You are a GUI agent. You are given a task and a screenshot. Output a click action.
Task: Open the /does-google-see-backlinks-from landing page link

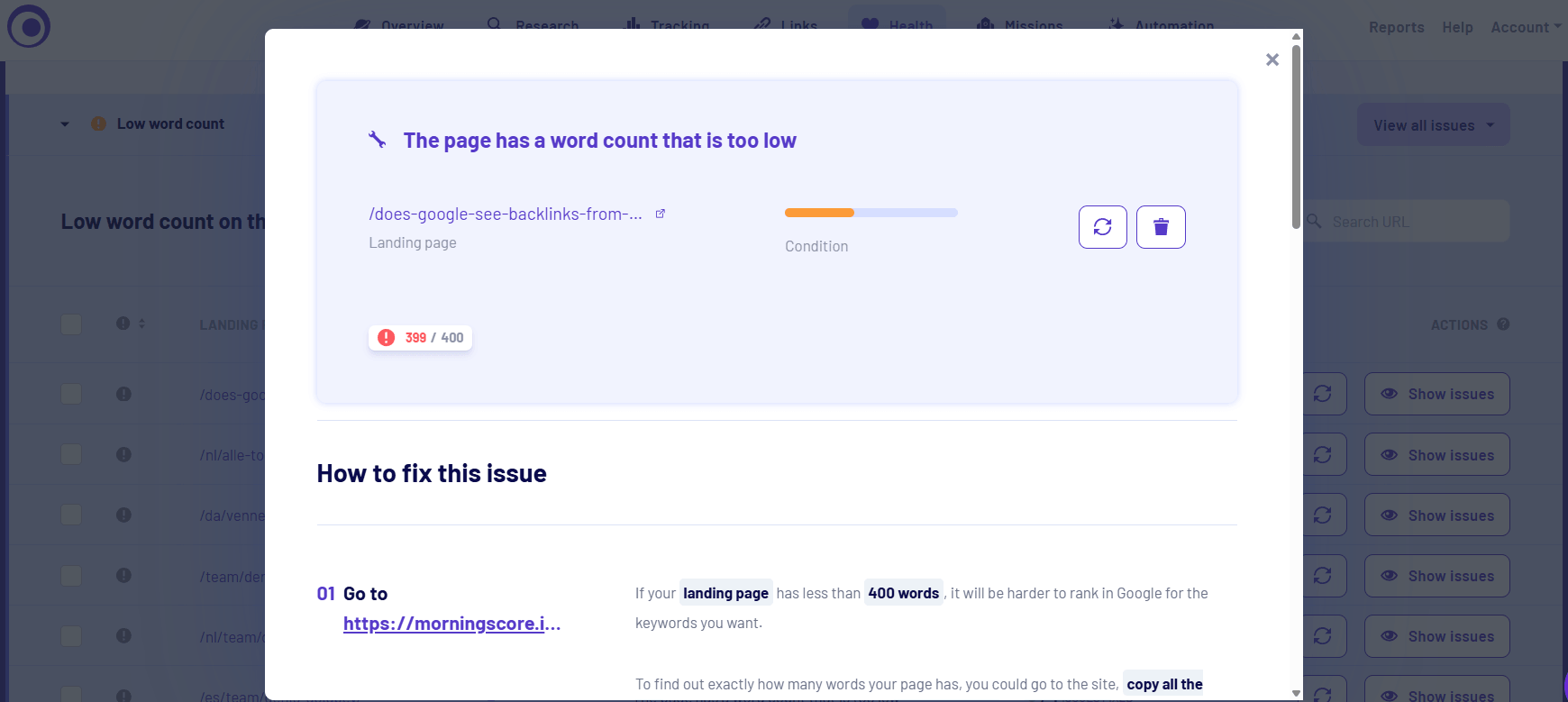[x=506, y=214]
